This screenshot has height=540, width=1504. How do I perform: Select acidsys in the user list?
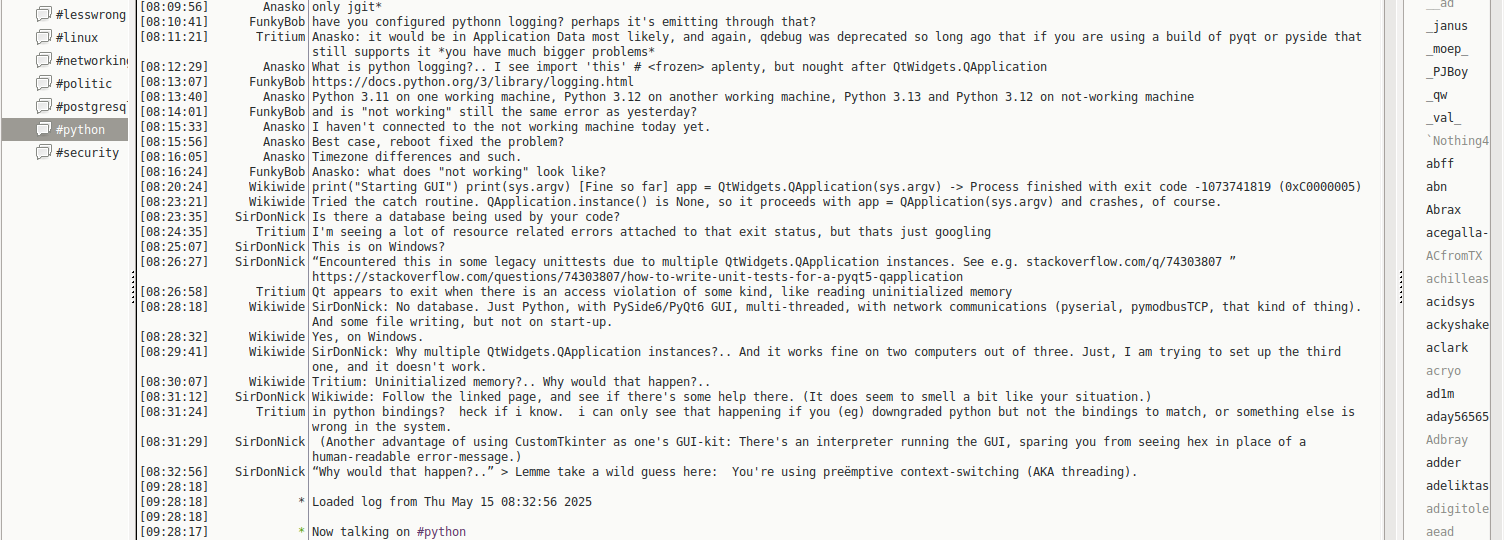[1450, 302]
